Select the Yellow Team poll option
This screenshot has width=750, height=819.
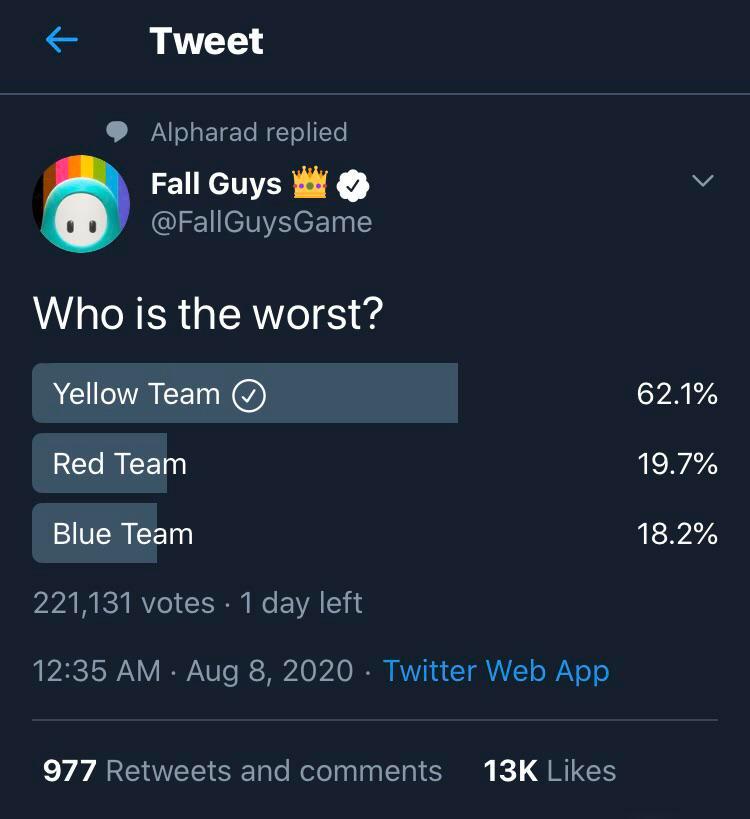pos(135,394)
